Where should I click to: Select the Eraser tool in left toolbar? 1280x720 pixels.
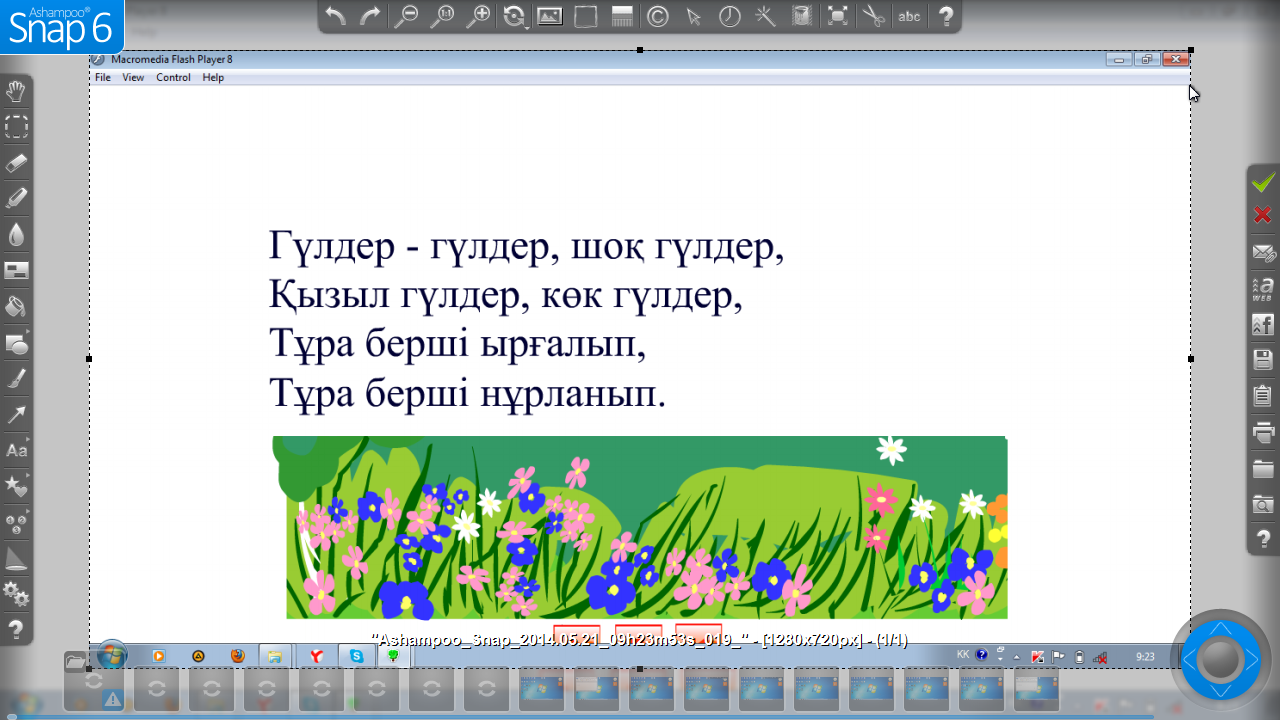pos(17,162)
